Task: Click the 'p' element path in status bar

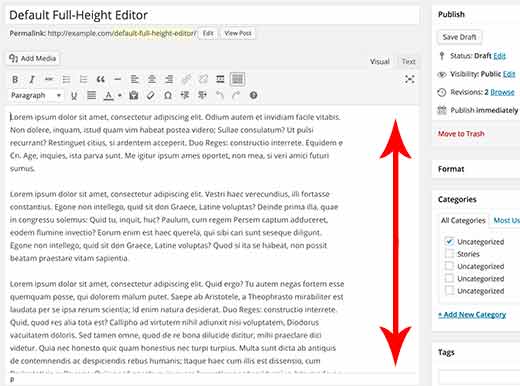Action: [12, 379]
